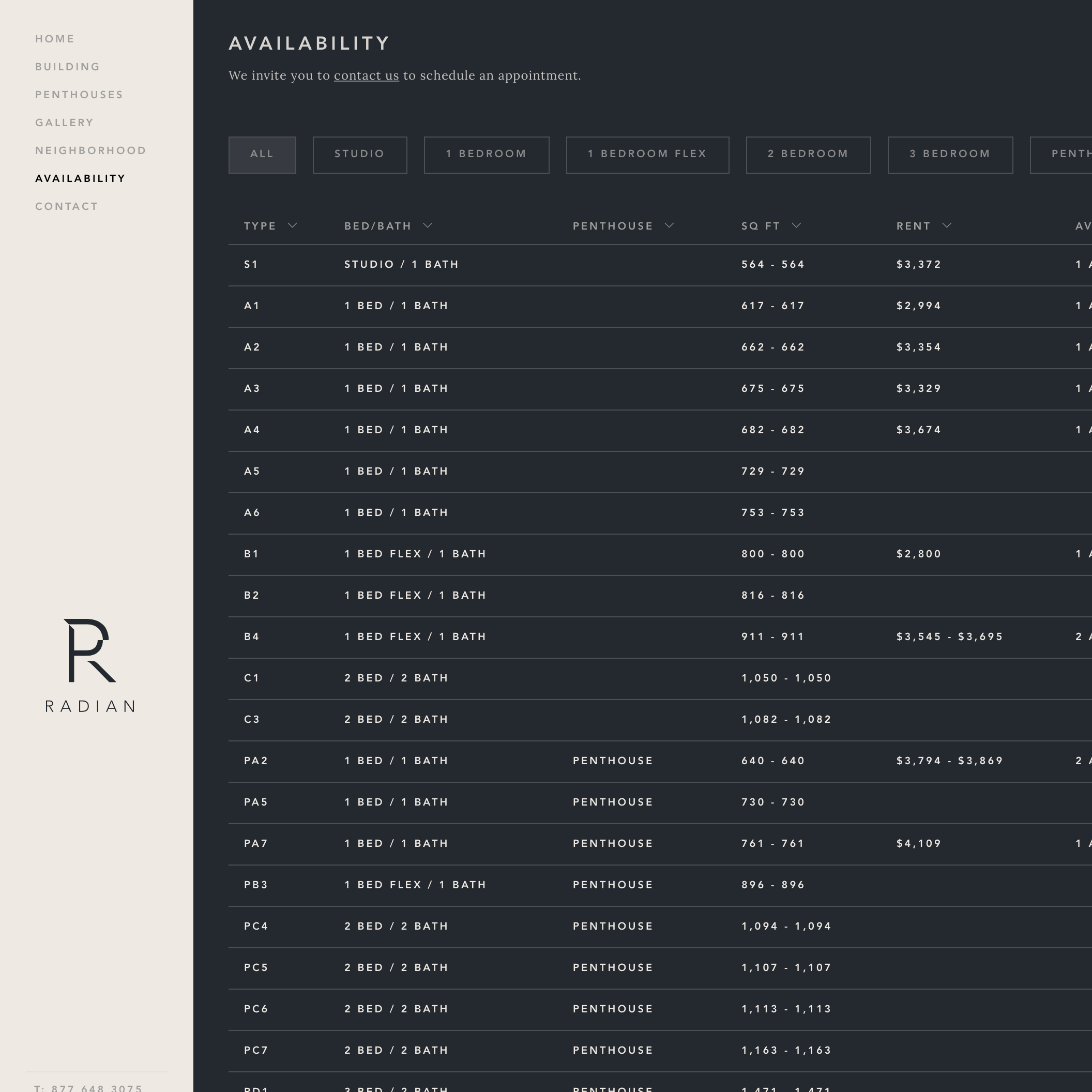Click 'Studio / 1 Bath' cell

click(401, 265)
